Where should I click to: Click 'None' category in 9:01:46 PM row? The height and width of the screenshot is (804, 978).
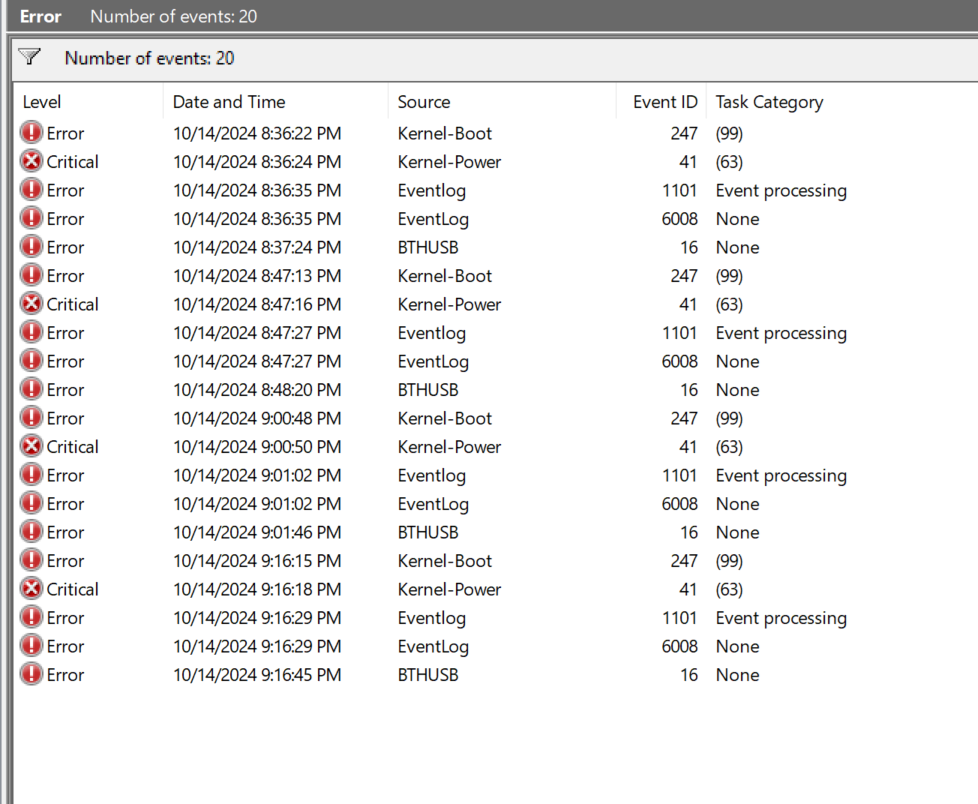[x=737, y=533]
